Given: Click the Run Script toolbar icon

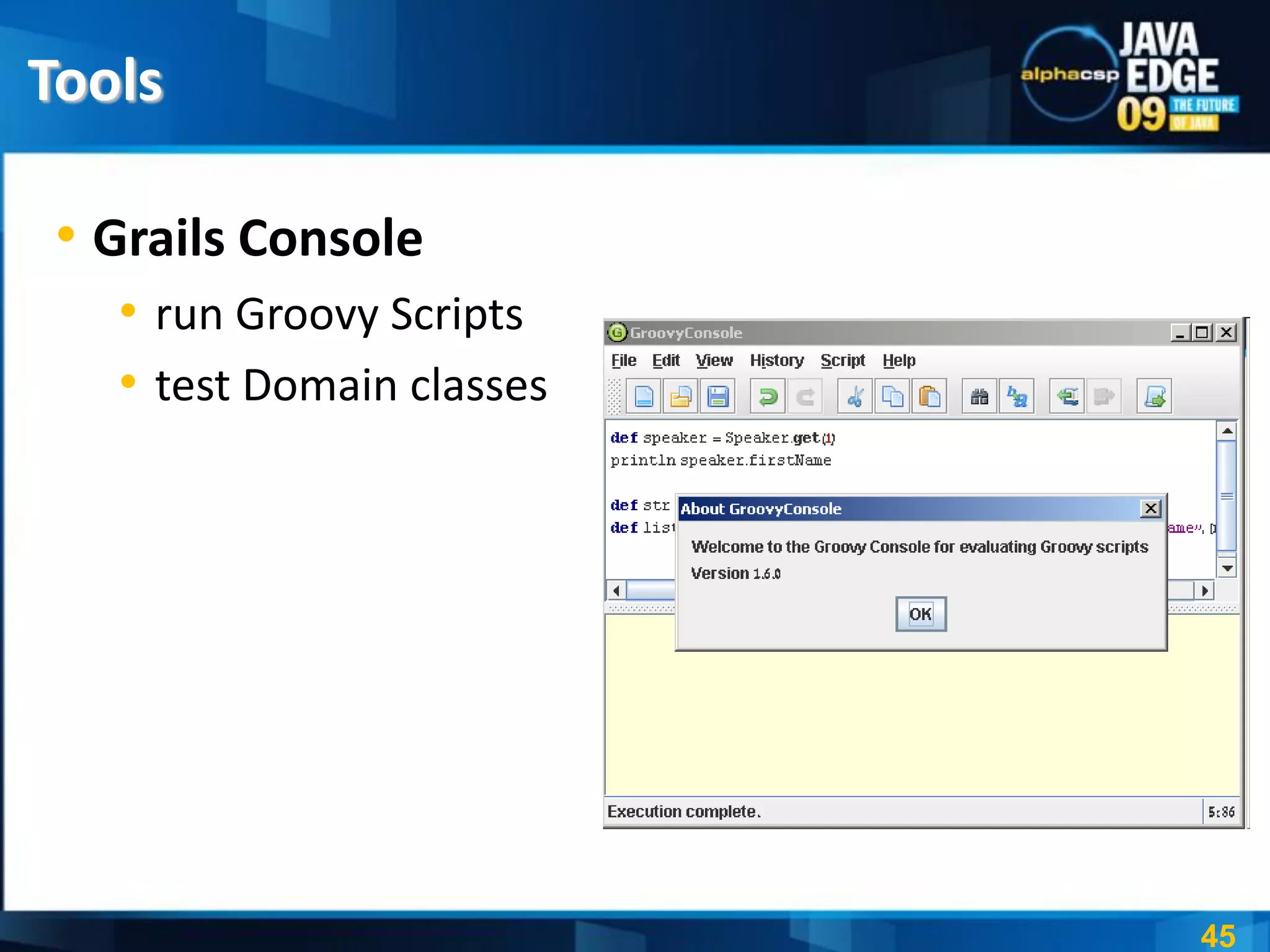Looking at the screenshot, I should (x=1155, y=396).
